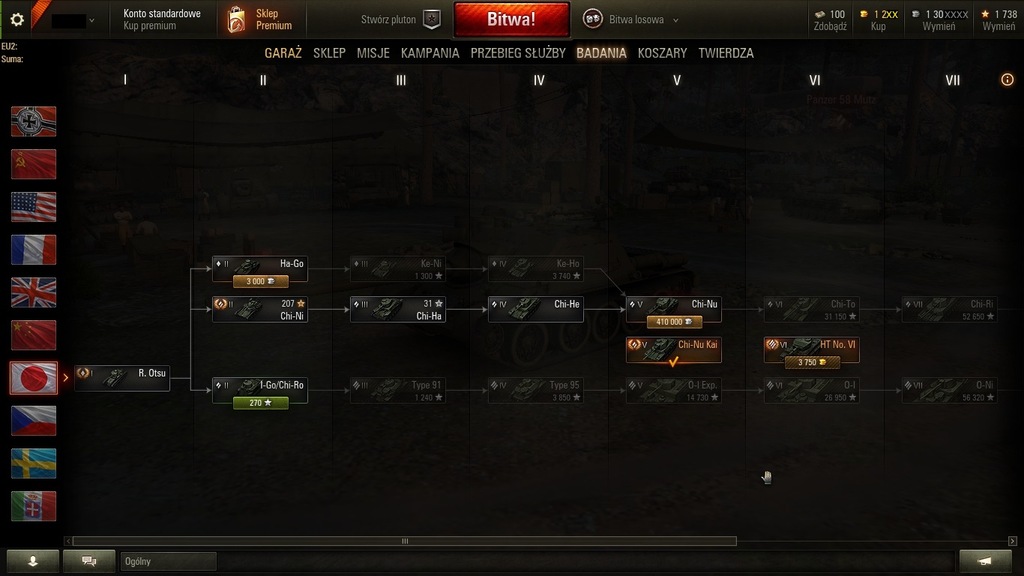Viewport: 1024px width, 576px height.
Task: Open the chat channels icon
Action: point(89,561)
